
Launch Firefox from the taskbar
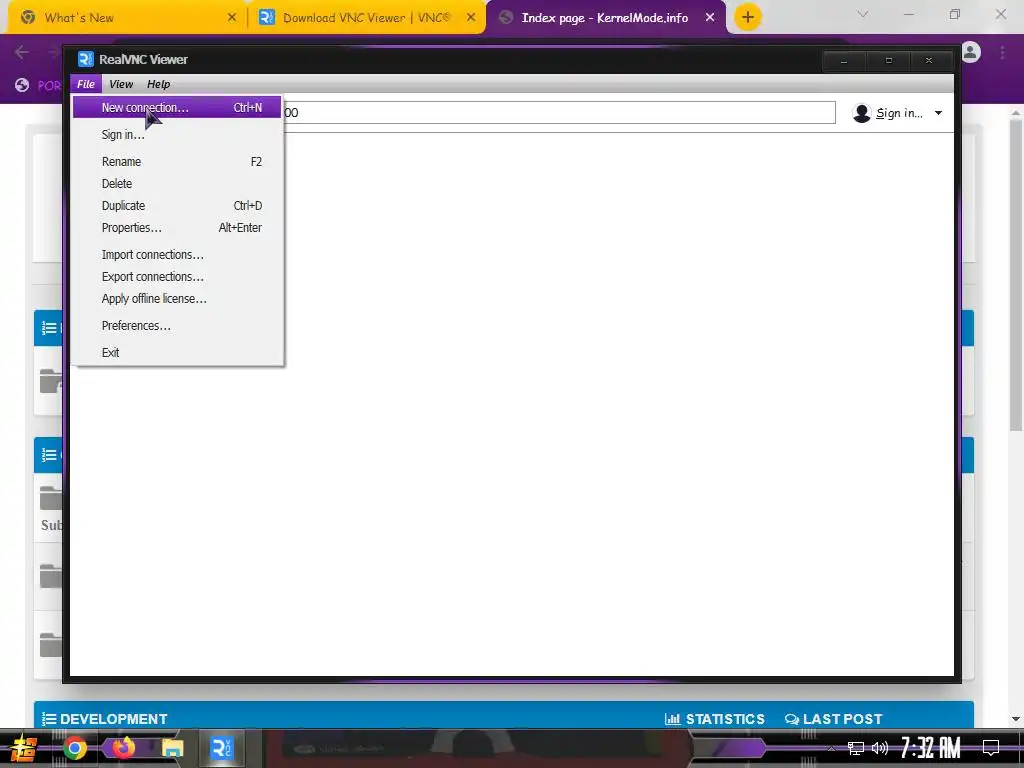click(123, 747)
